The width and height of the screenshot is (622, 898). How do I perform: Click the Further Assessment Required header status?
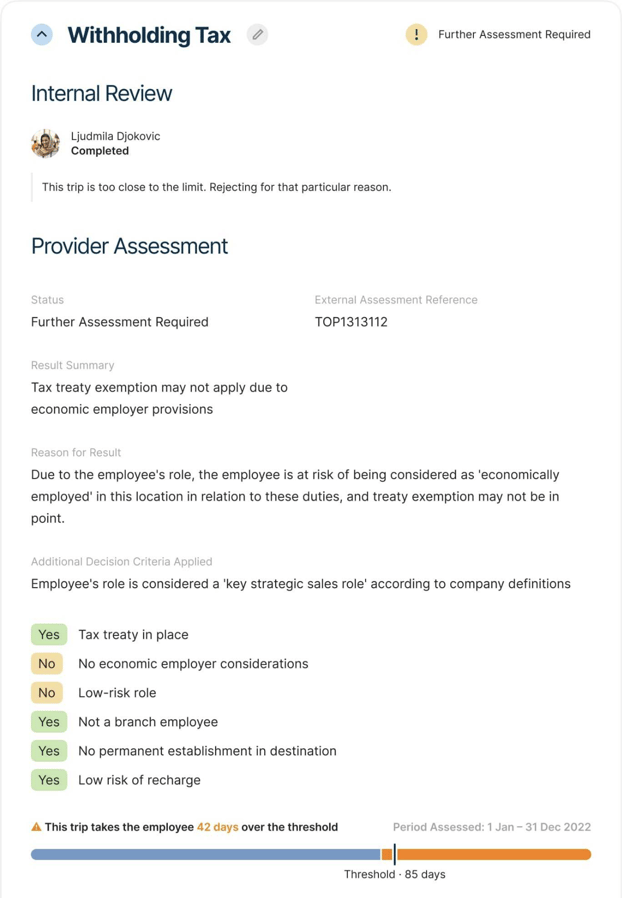514,34
